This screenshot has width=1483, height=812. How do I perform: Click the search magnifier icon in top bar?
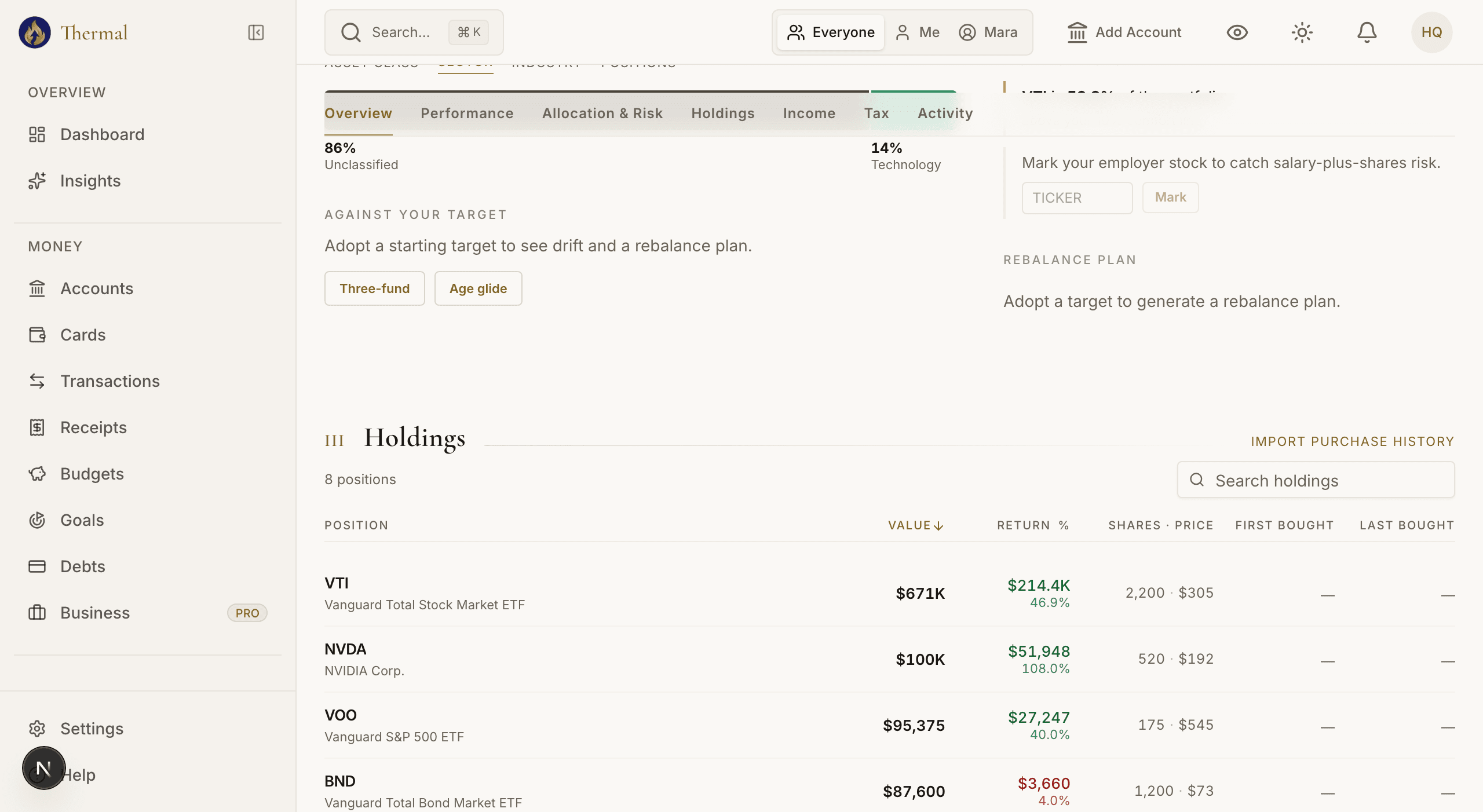[351, 32]
